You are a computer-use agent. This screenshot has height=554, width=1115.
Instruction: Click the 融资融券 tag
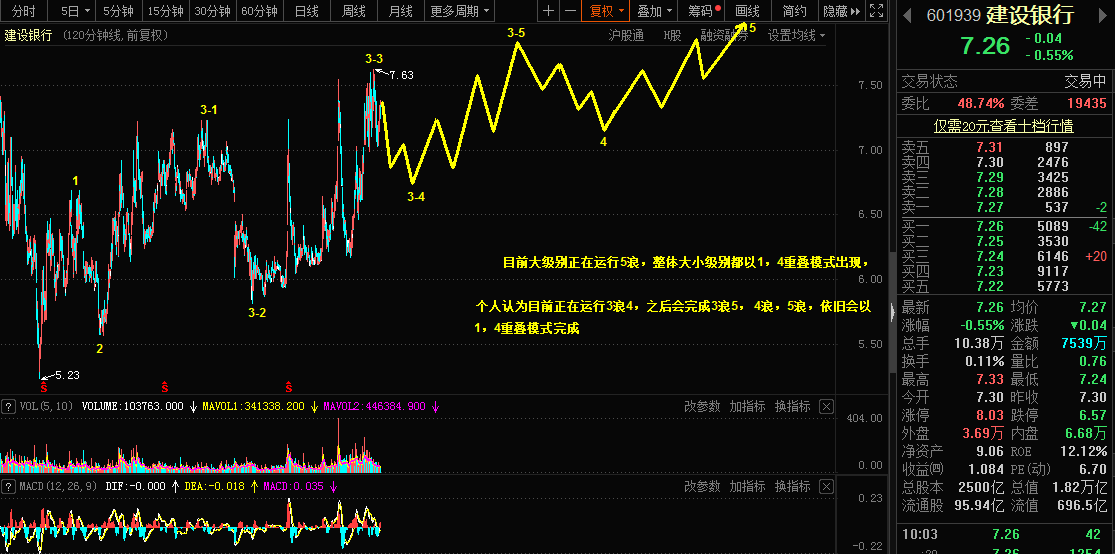tap(725, 36)
